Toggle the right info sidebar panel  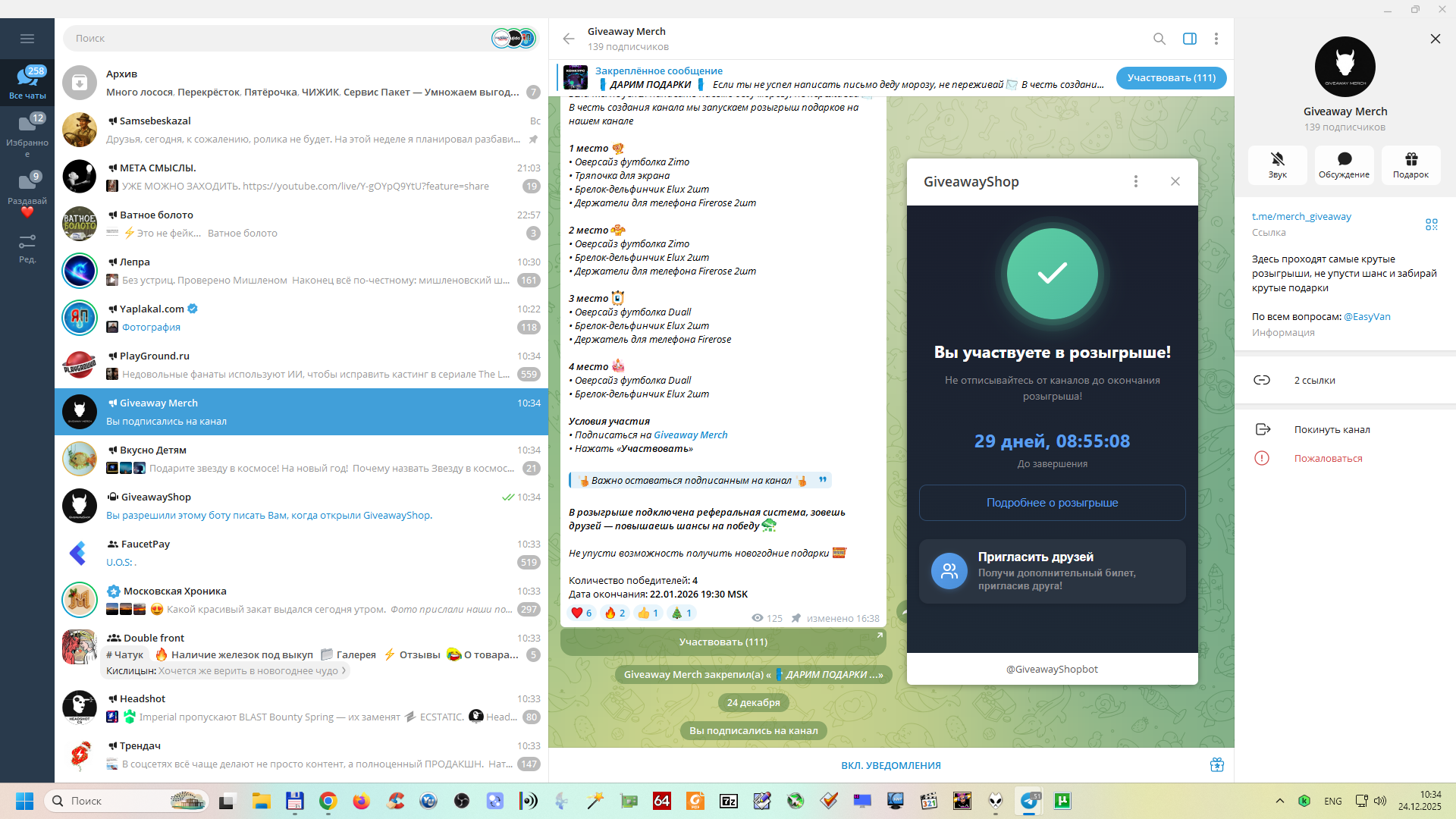click(1189, 39)
